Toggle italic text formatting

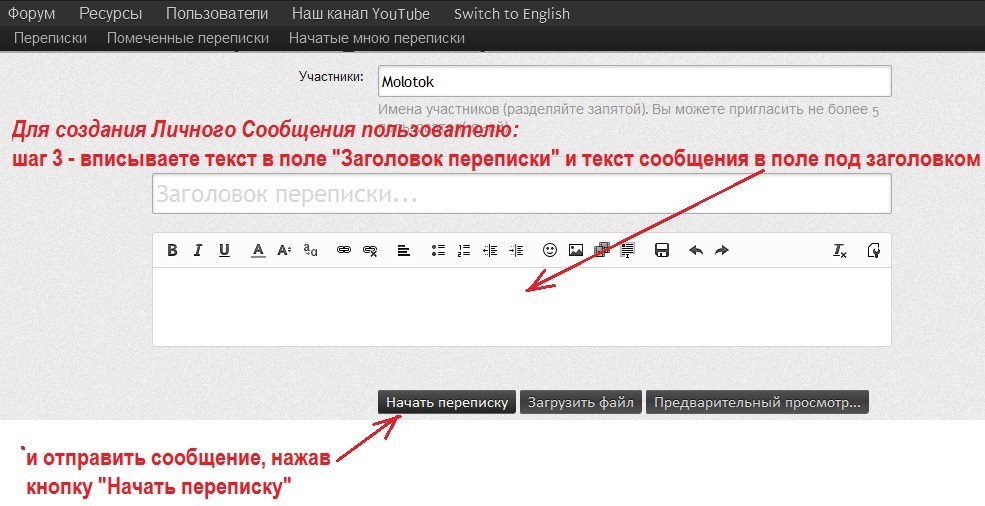coord(198,251)
